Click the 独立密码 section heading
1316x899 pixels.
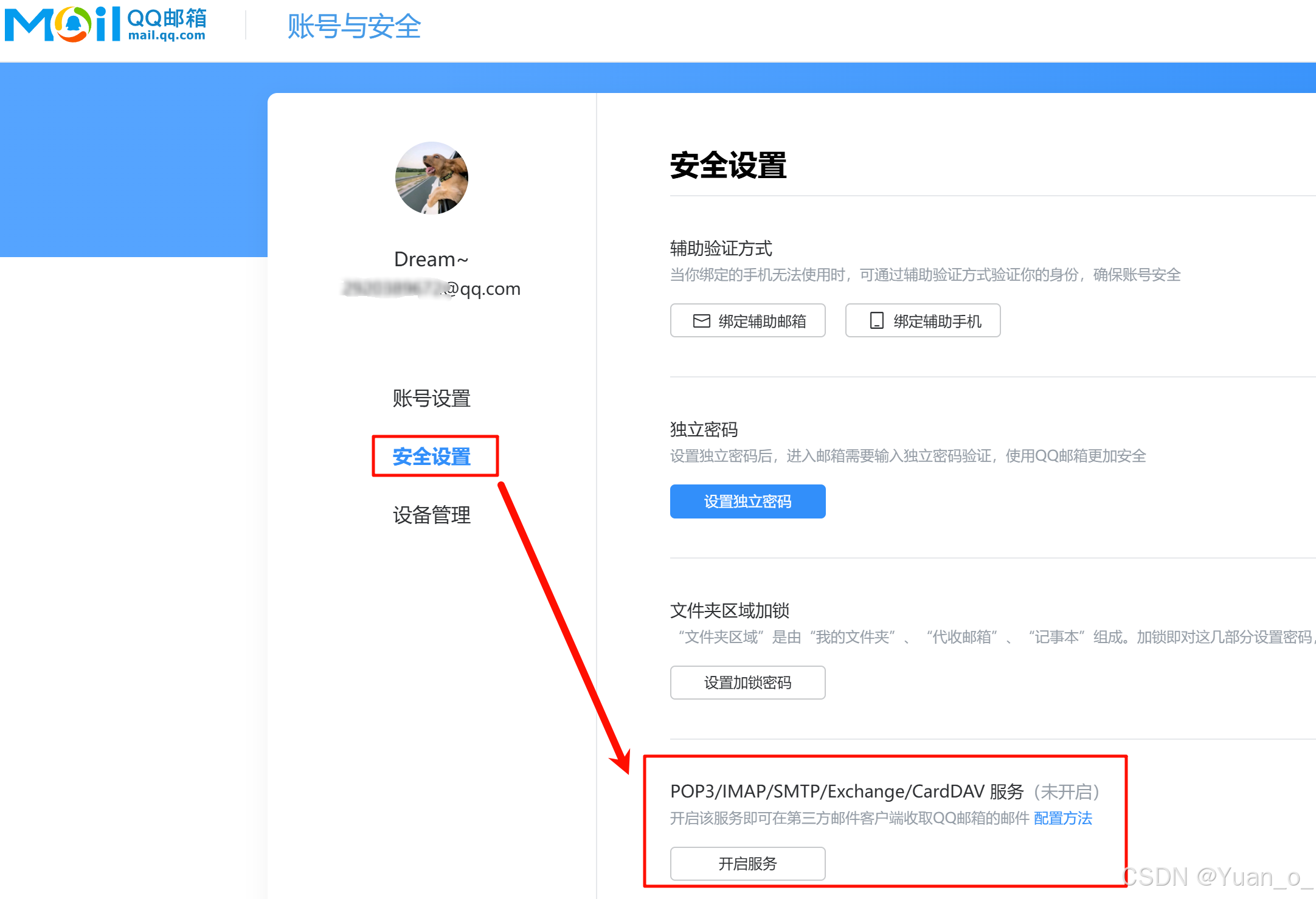point(704,430)
